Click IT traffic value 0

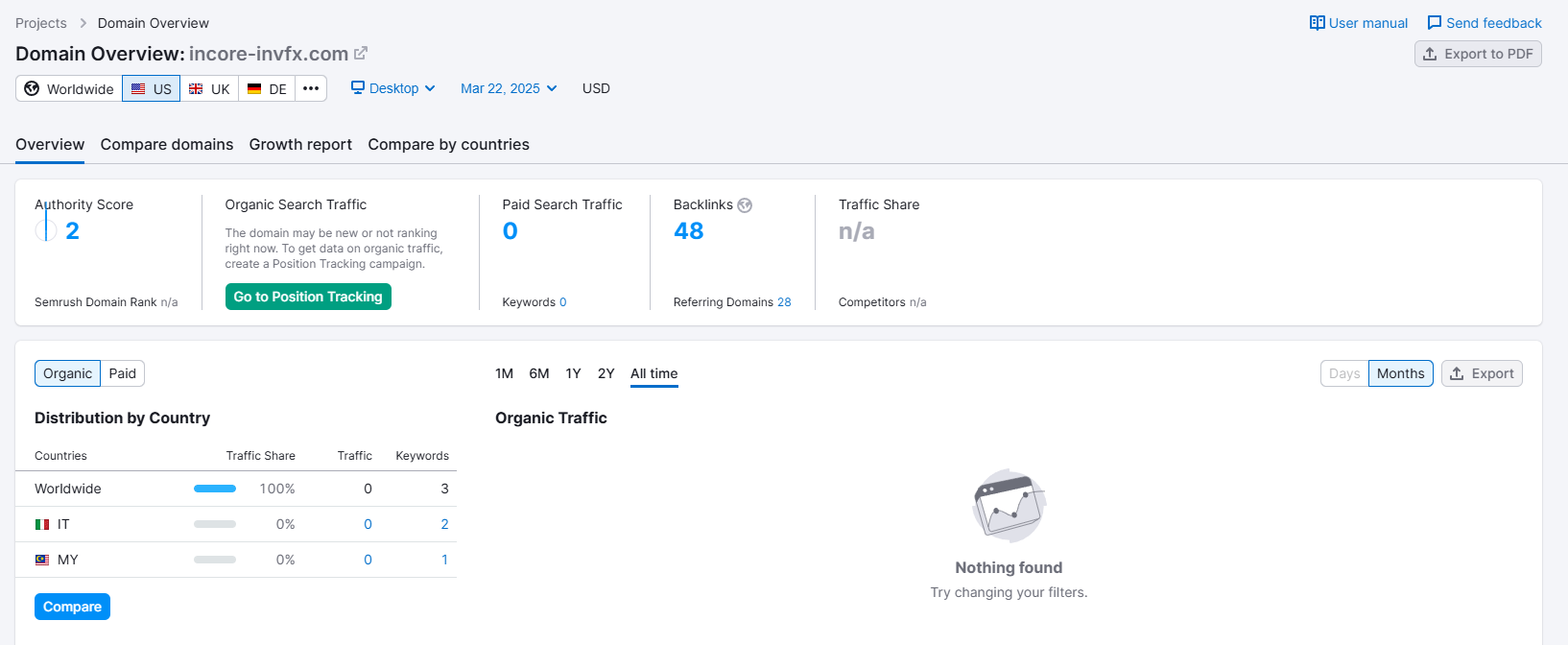point(368,524)
